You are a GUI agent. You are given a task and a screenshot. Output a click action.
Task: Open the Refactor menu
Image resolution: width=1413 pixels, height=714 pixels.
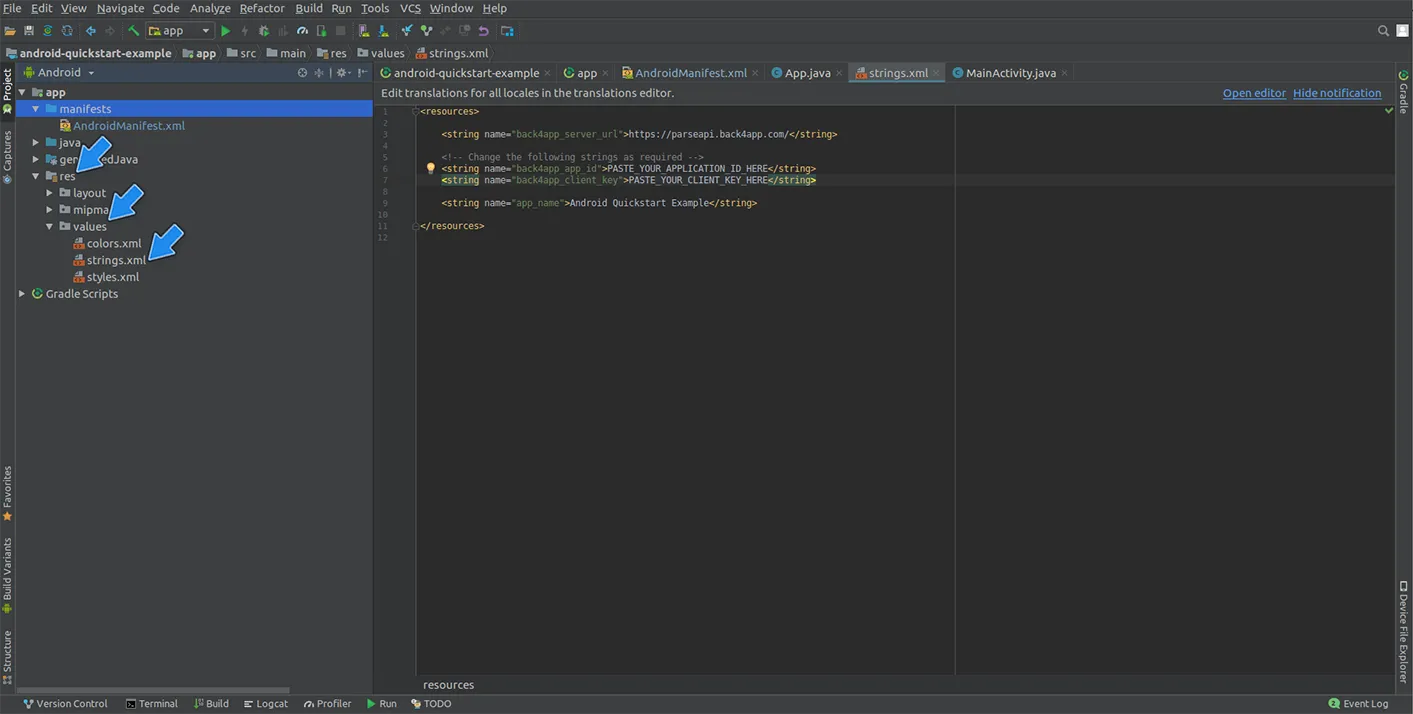262,8
